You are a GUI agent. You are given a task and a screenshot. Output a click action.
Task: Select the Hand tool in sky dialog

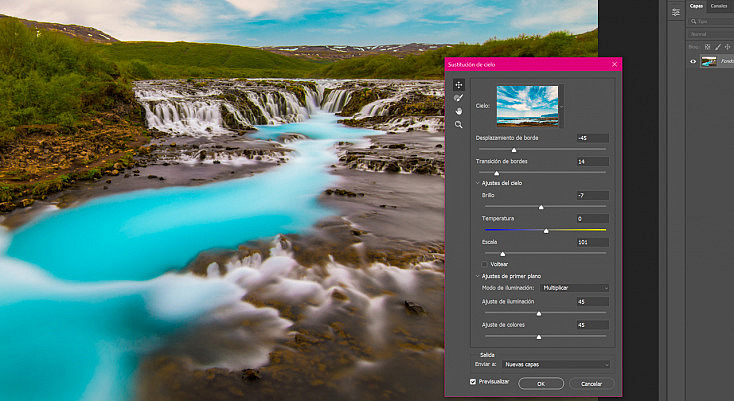[x=458, y=111]
